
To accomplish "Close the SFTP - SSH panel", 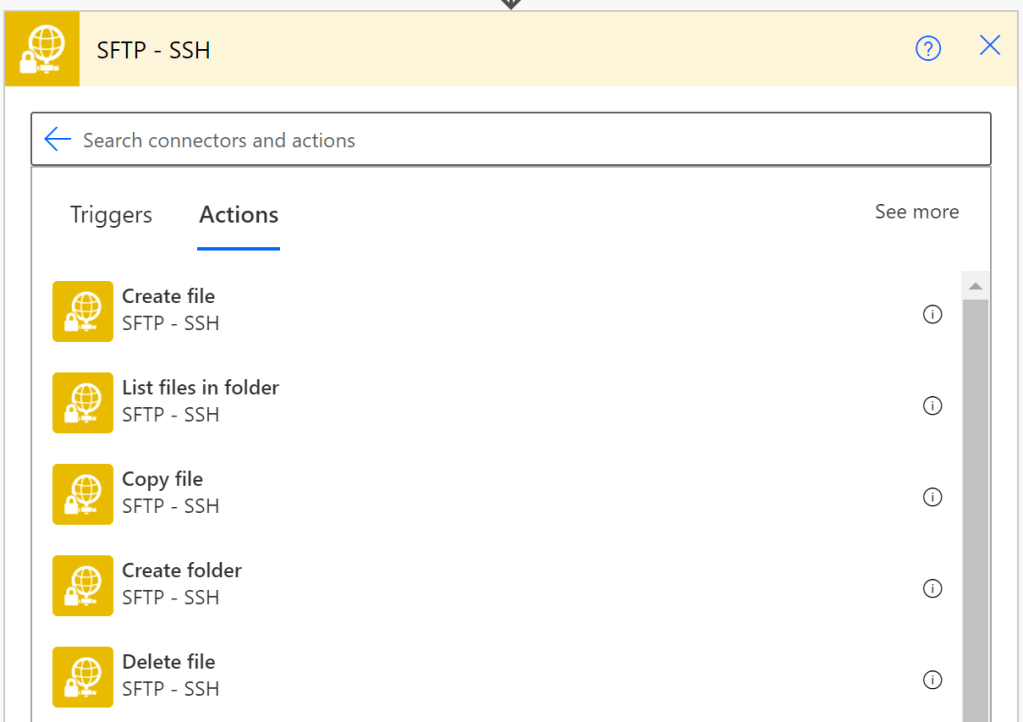I will tap(989, 46).
